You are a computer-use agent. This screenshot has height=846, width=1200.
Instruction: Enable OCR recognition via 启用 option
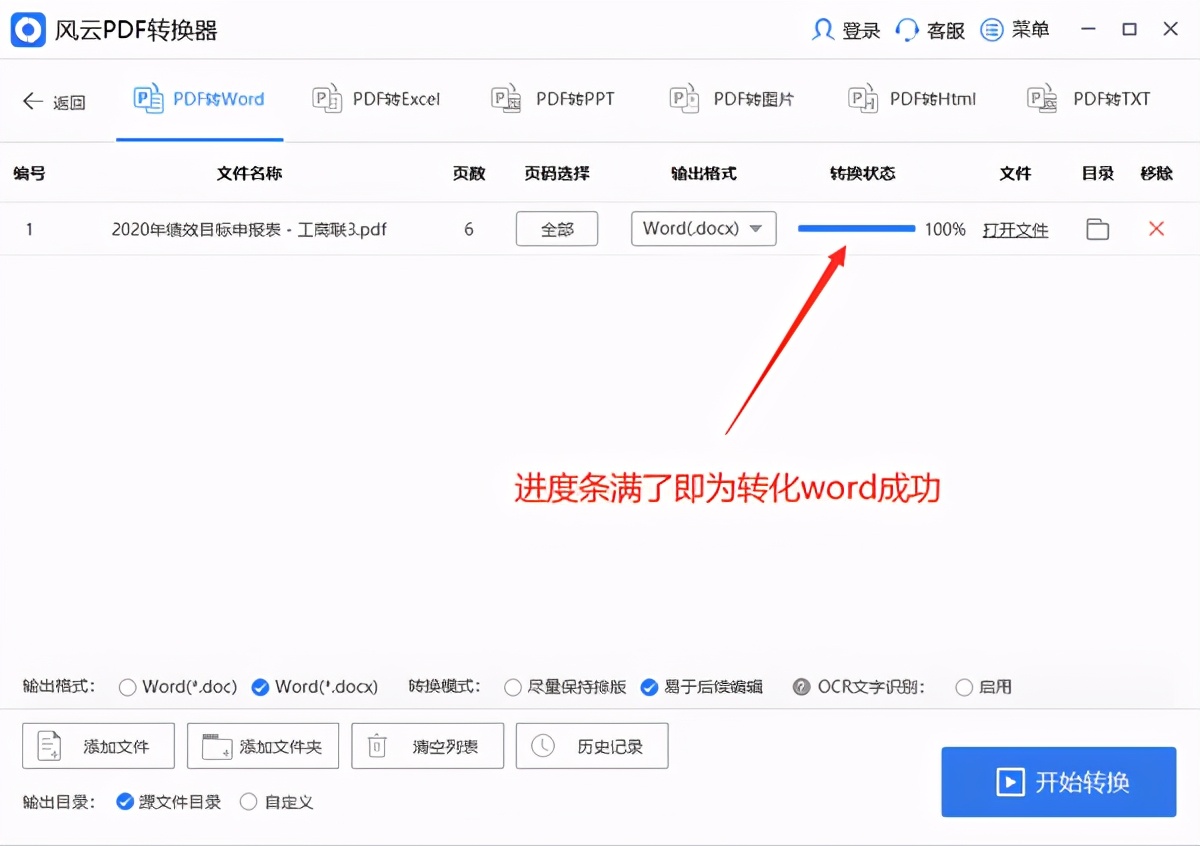point(964,687)
